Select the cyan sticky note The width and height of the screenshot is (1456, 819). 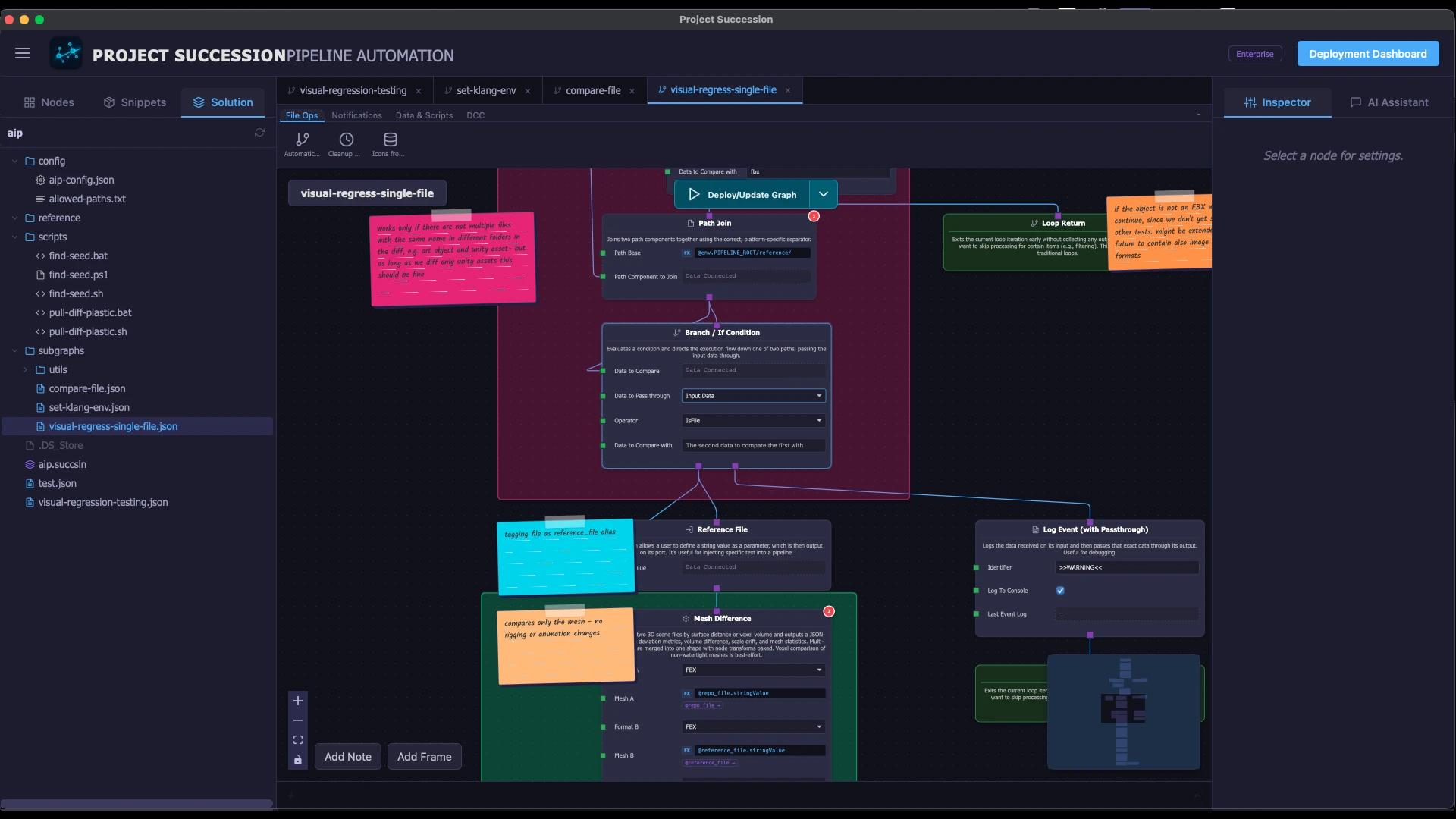click(x=566, y=557)
